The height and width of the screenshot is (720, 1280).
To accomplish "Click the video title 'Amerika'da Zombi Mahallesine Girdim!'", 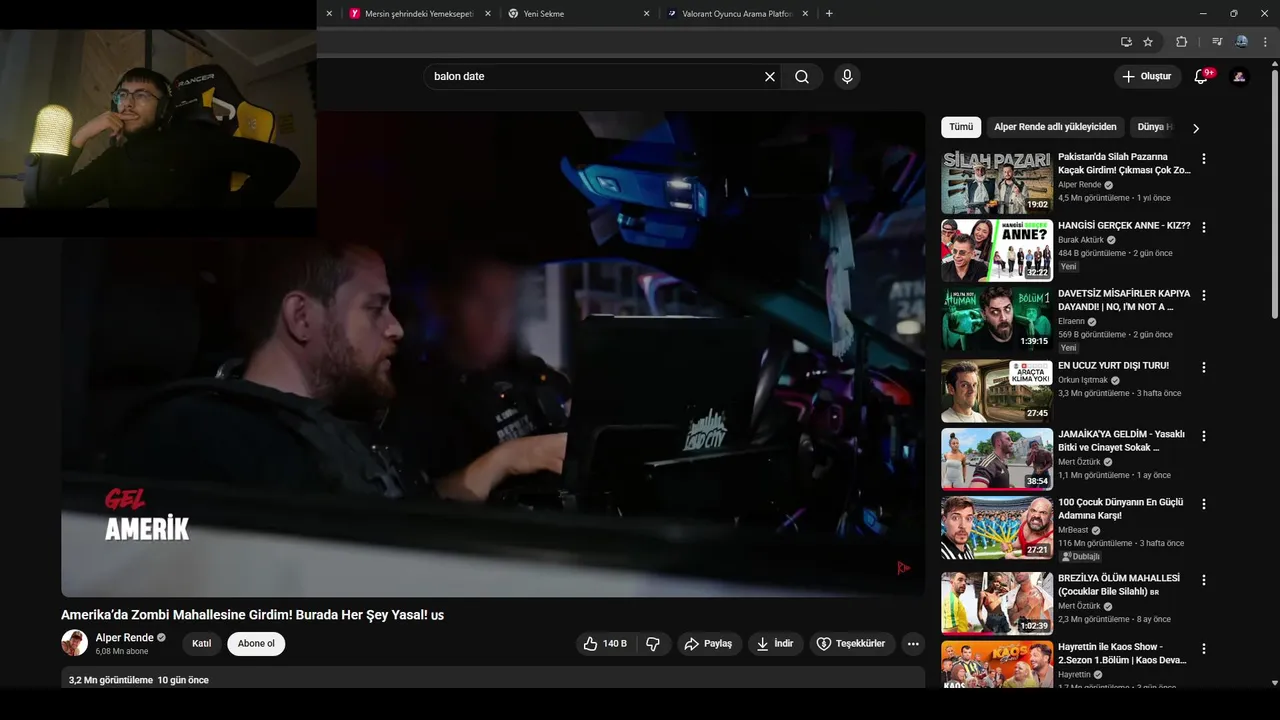I will (x=252, y=615).
